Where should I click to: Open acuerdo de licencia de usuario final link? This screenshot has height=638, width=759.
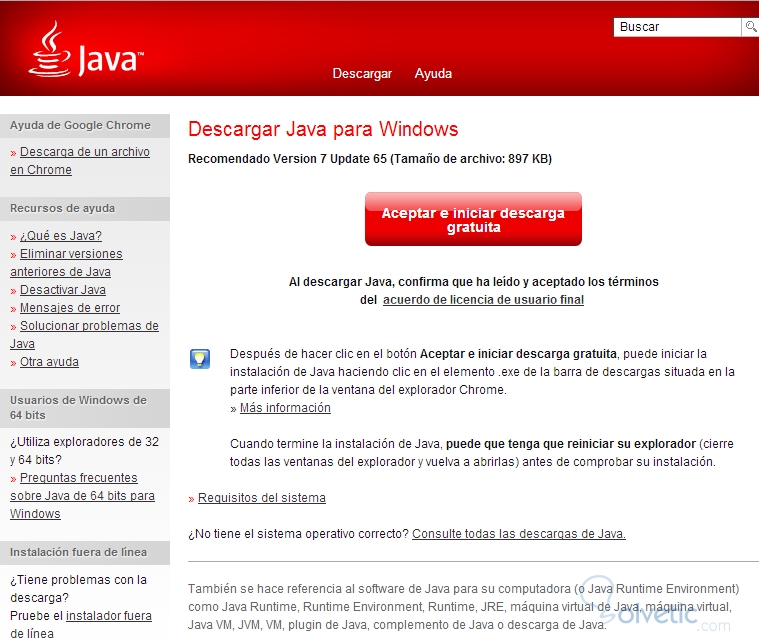pos(483,300)
